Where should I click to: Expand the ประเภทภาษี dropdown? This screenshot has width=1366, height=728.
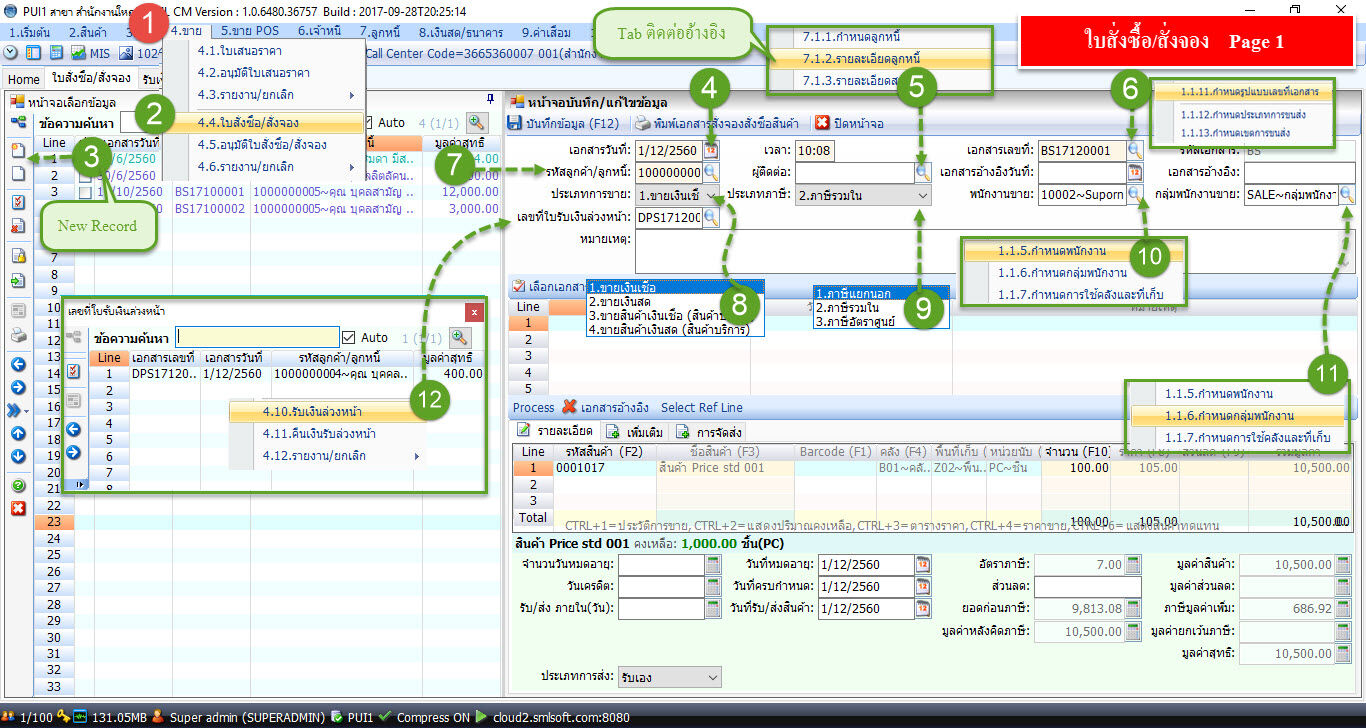(921, 195)
